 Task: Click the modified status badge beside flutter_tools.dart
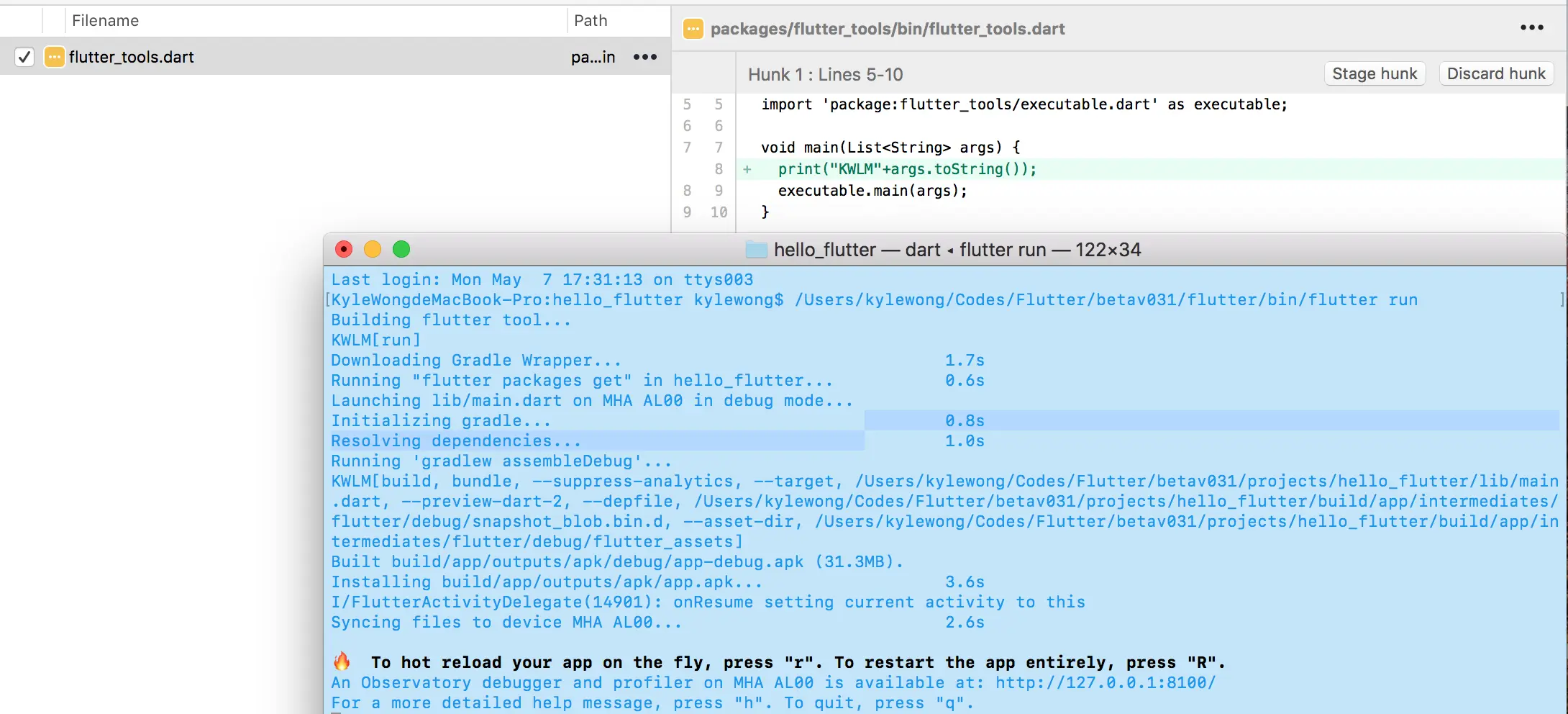click(x=54, y=57)
